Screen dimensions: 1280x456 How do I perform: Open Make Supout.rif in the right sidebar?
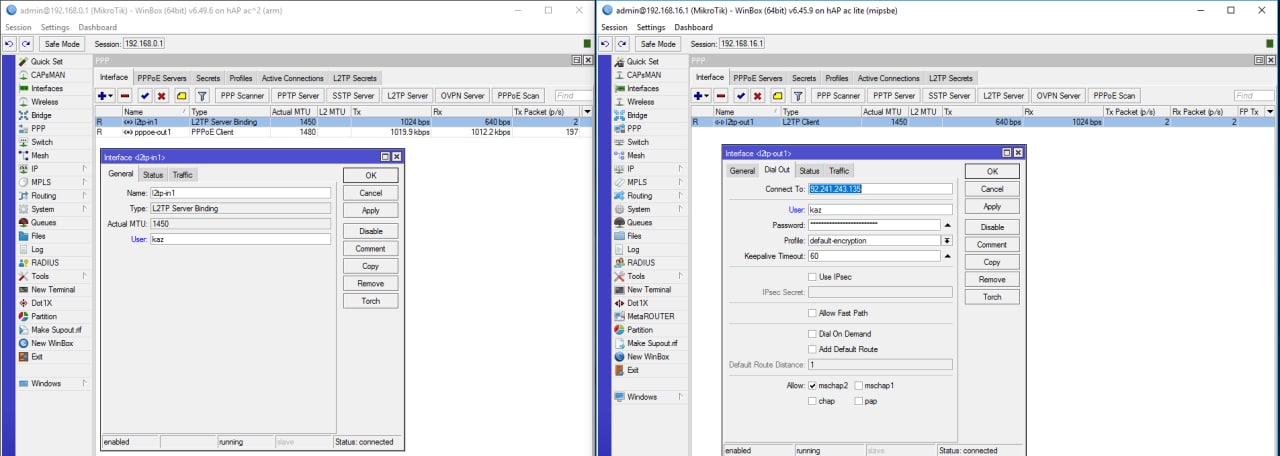click(x=653, y=343)
